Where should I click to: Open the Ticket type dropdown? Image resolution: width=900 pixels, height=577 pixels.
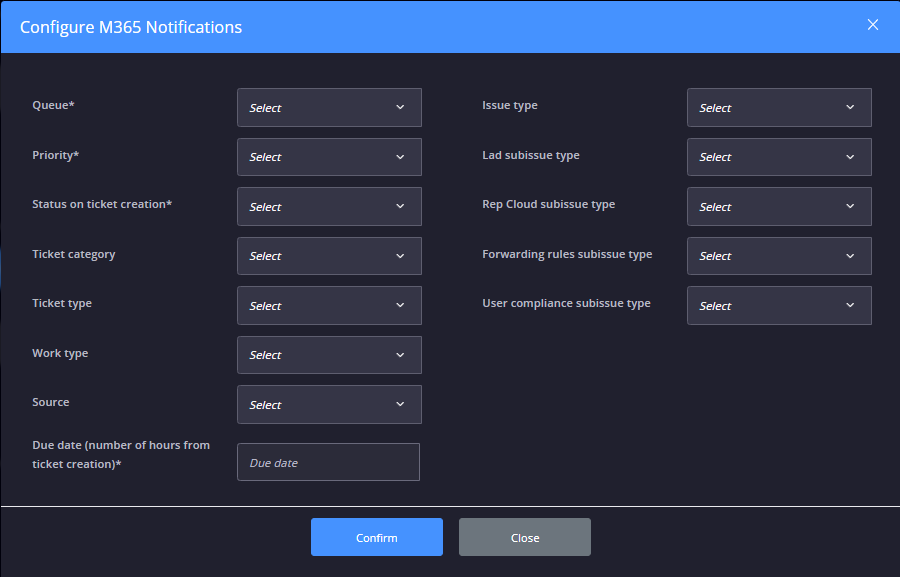(329, 305)
